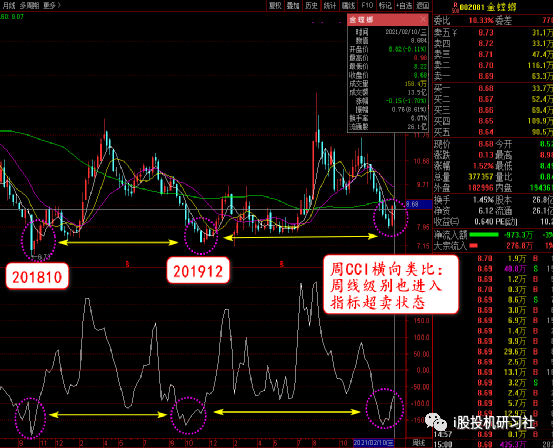The height and width of the screenshot is (448, 553).
Task: Select the 买四 8.65 bid row
Action: tap(493, 121)
